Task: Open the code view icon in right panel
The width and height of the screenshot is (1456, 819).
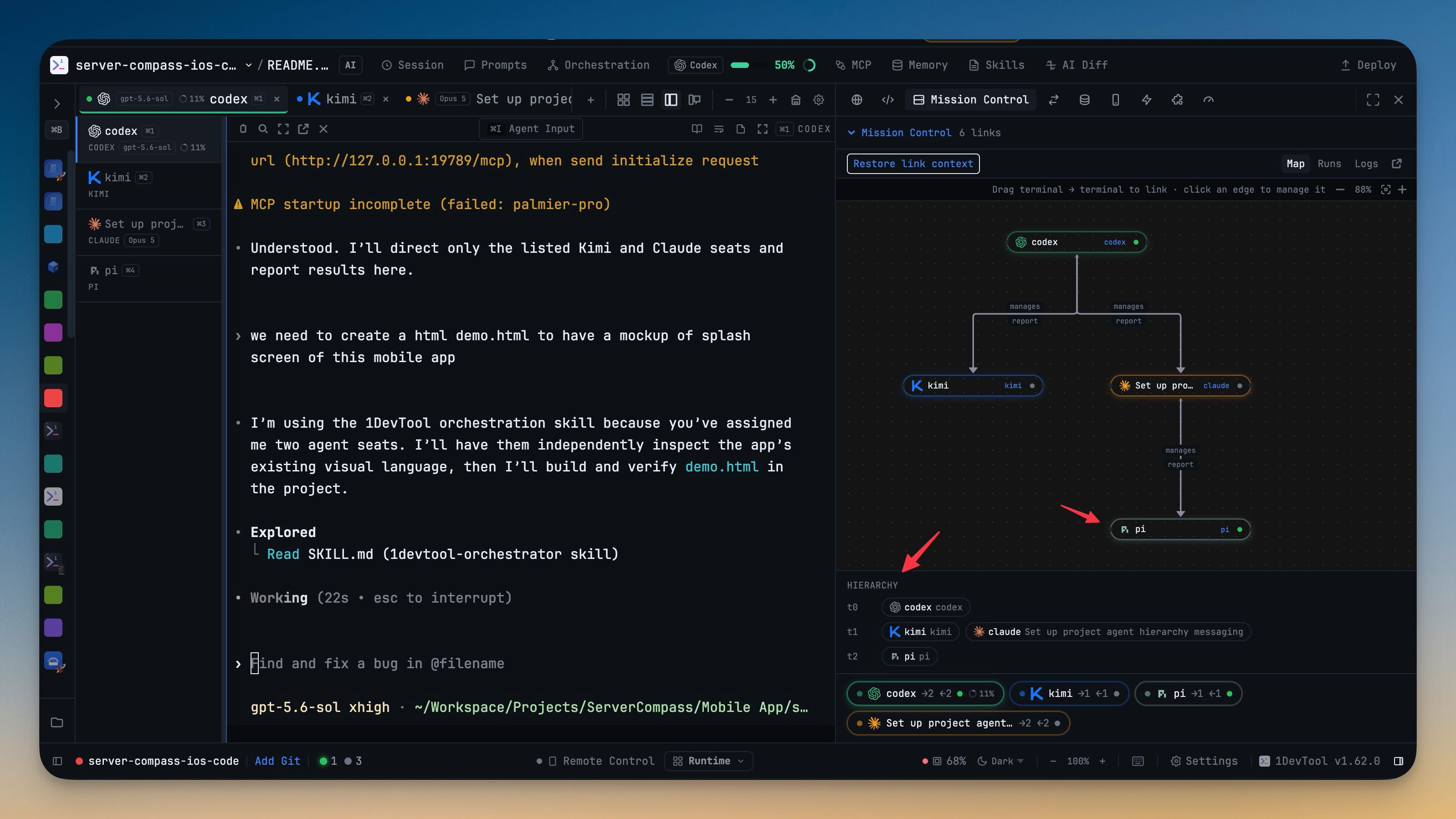Action: pos(888,99)
